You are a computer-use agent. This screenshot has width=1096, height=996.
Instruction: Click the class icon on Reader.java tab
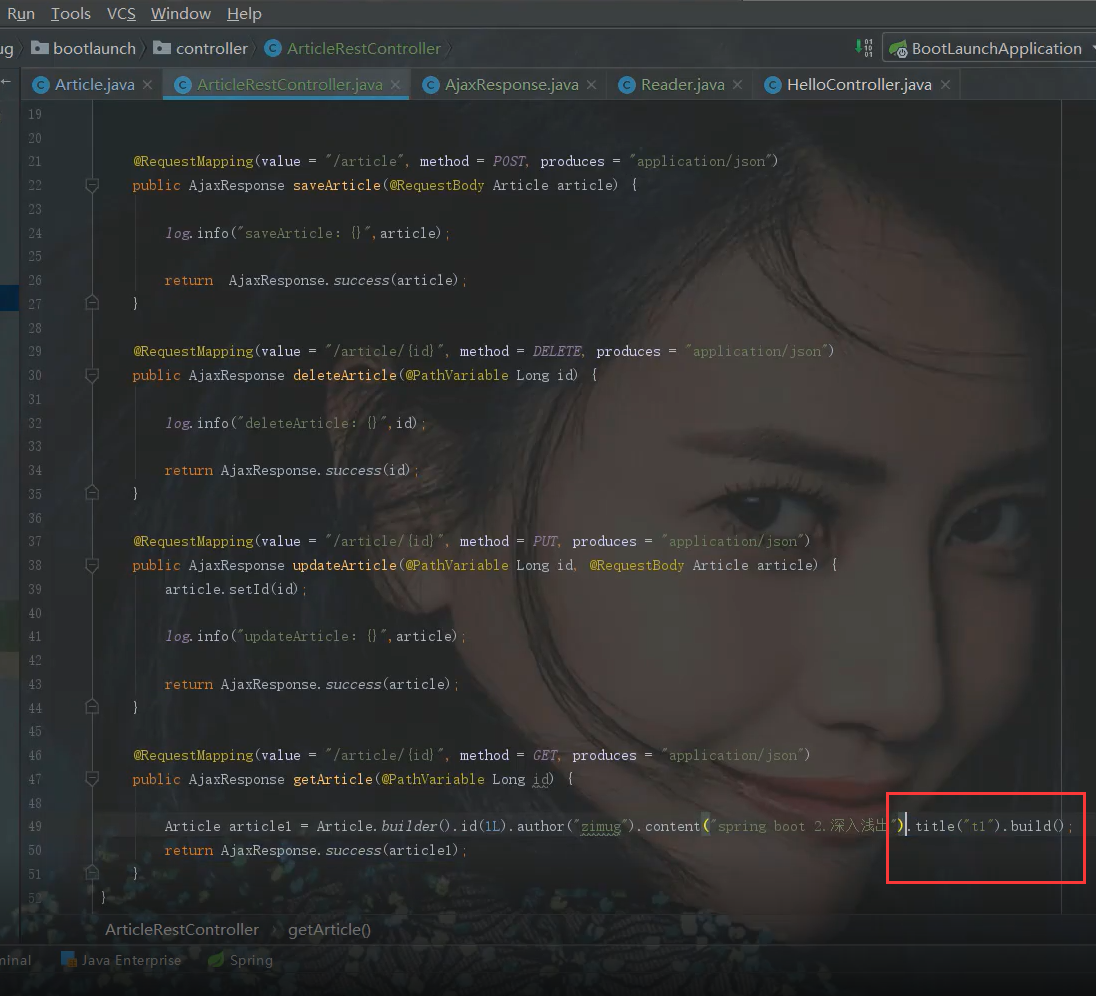[627, 85]
